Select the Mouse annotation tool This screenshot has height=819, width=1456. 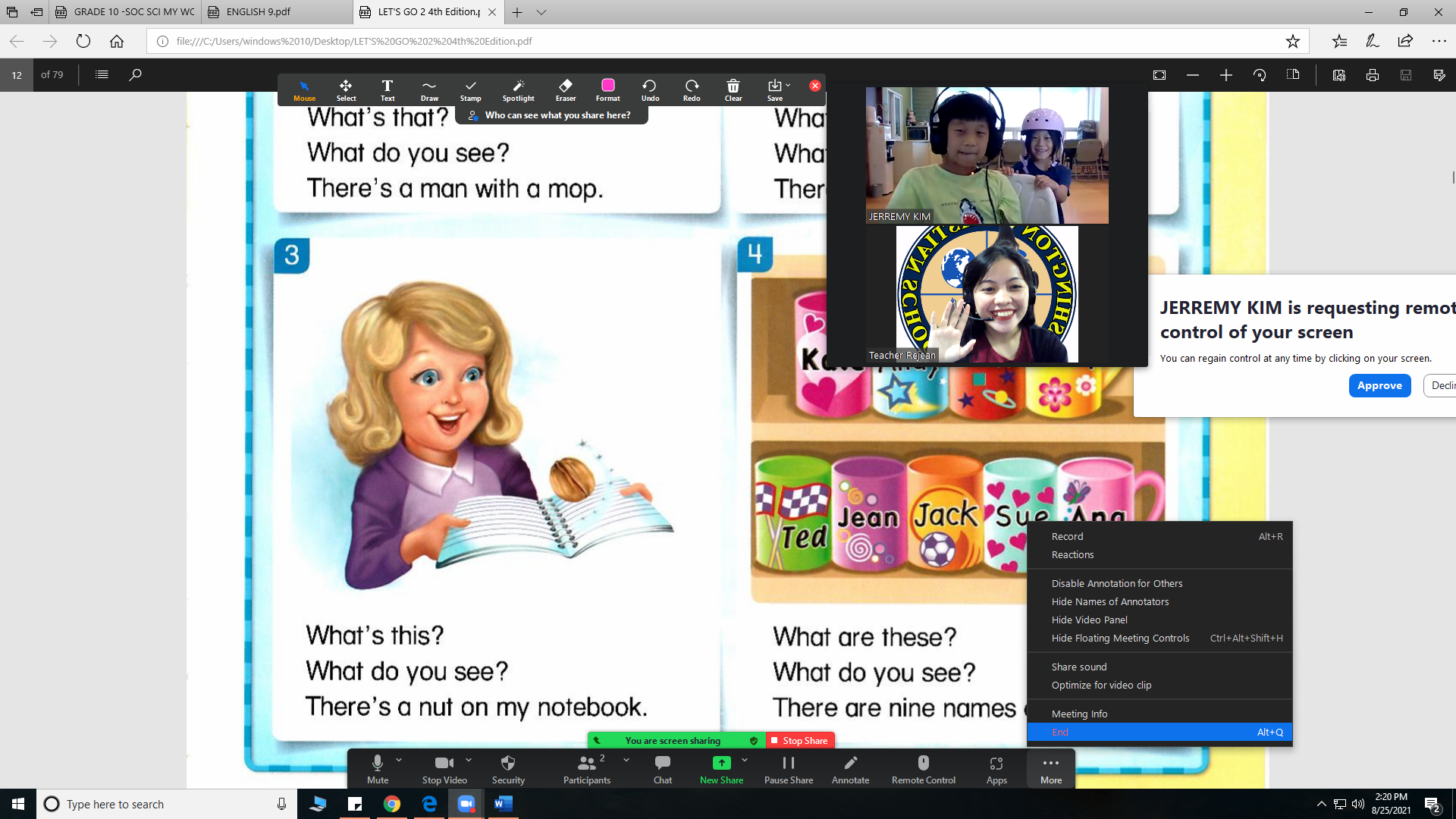click(304, 89)
